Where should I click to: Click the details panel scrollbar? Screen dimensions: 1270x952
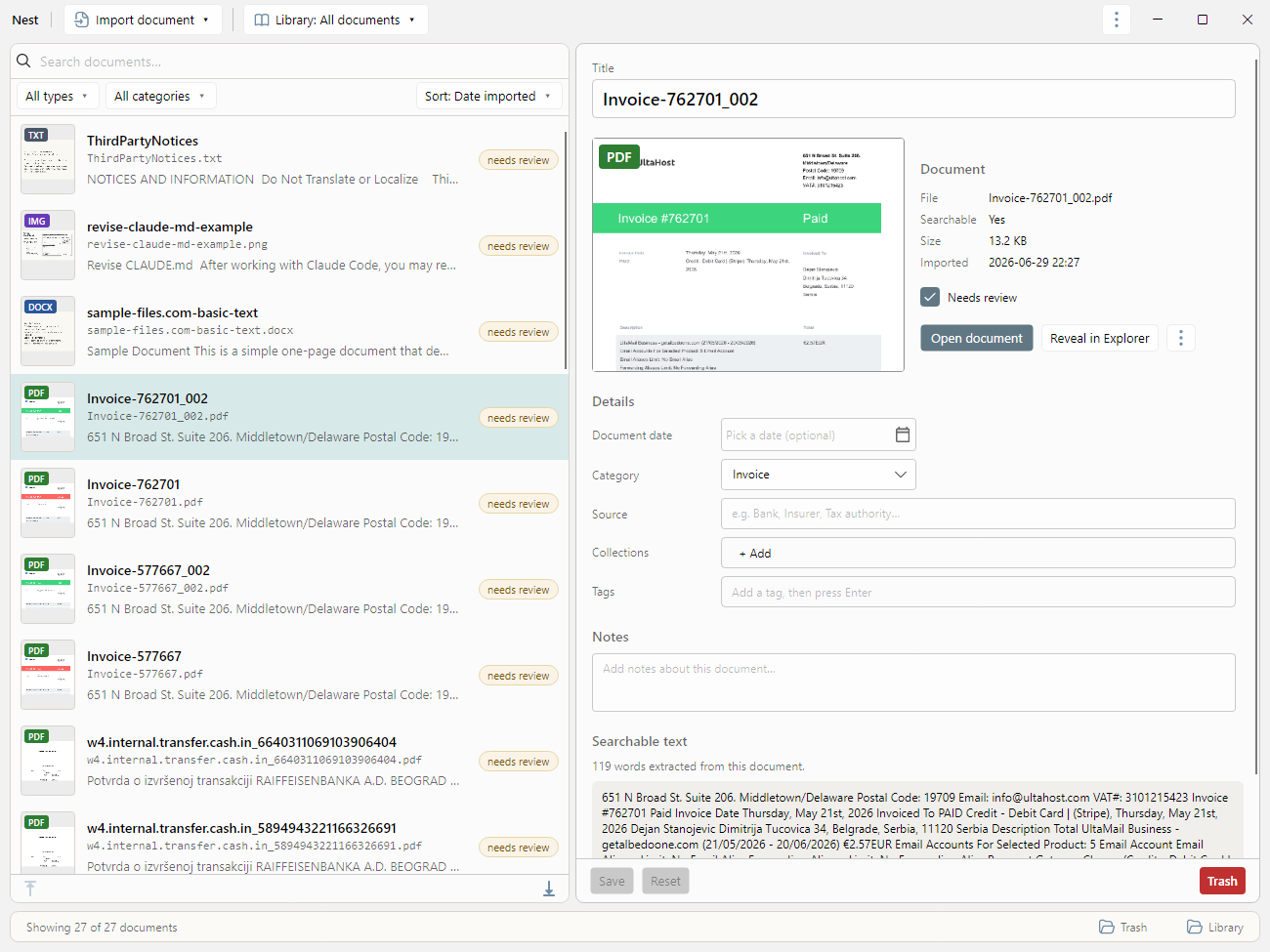click(1256, 415)
